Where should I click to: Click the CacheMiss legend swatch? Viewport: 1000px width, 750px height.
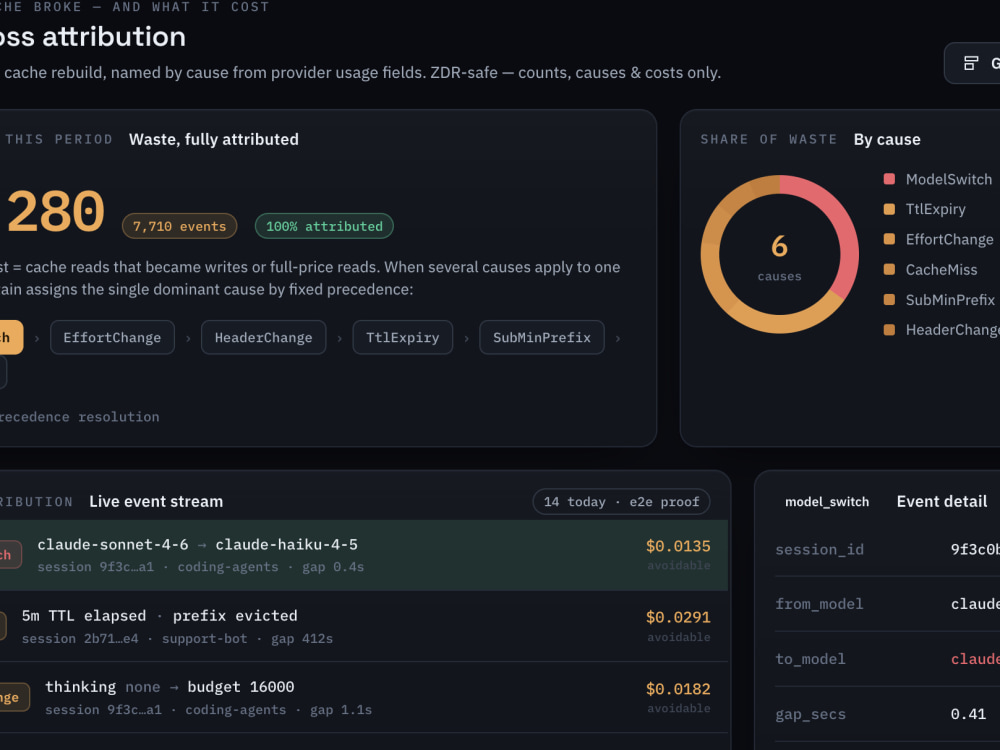click(x=889, y=269)
